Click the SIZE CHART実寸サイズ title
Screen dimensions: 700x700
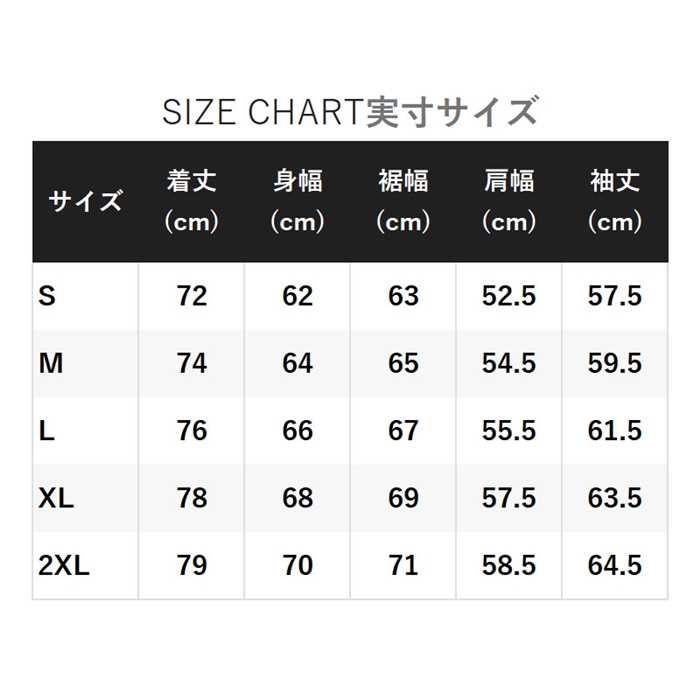(350, 112)
